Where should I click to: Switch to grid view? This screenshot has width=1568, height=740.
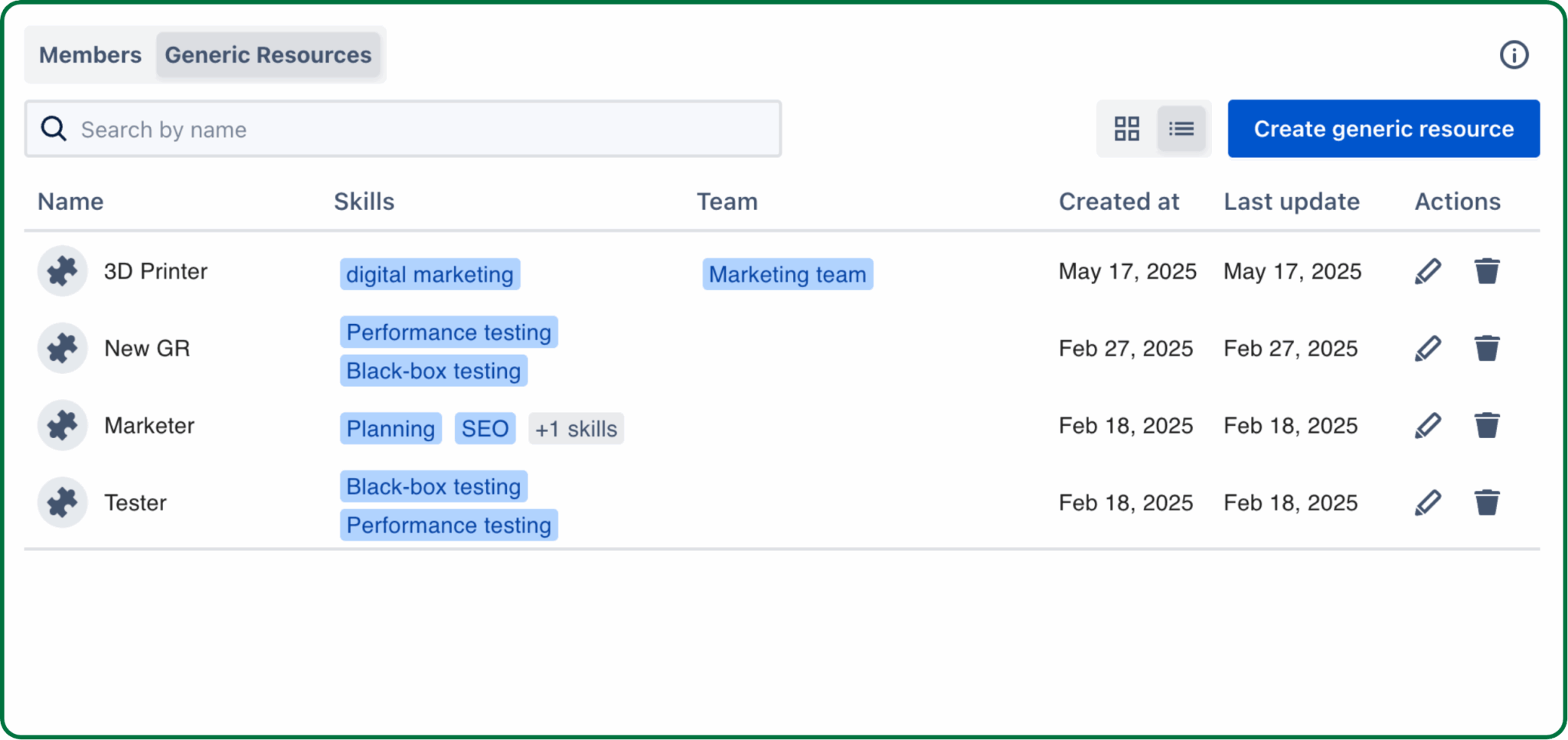(1126, 129)
